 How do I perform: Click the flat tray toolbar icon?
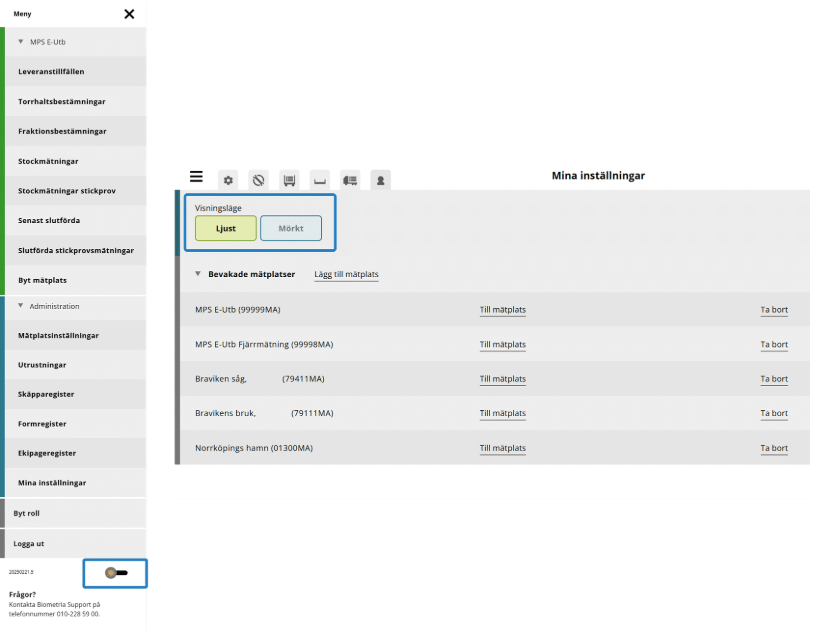point(320,181)
